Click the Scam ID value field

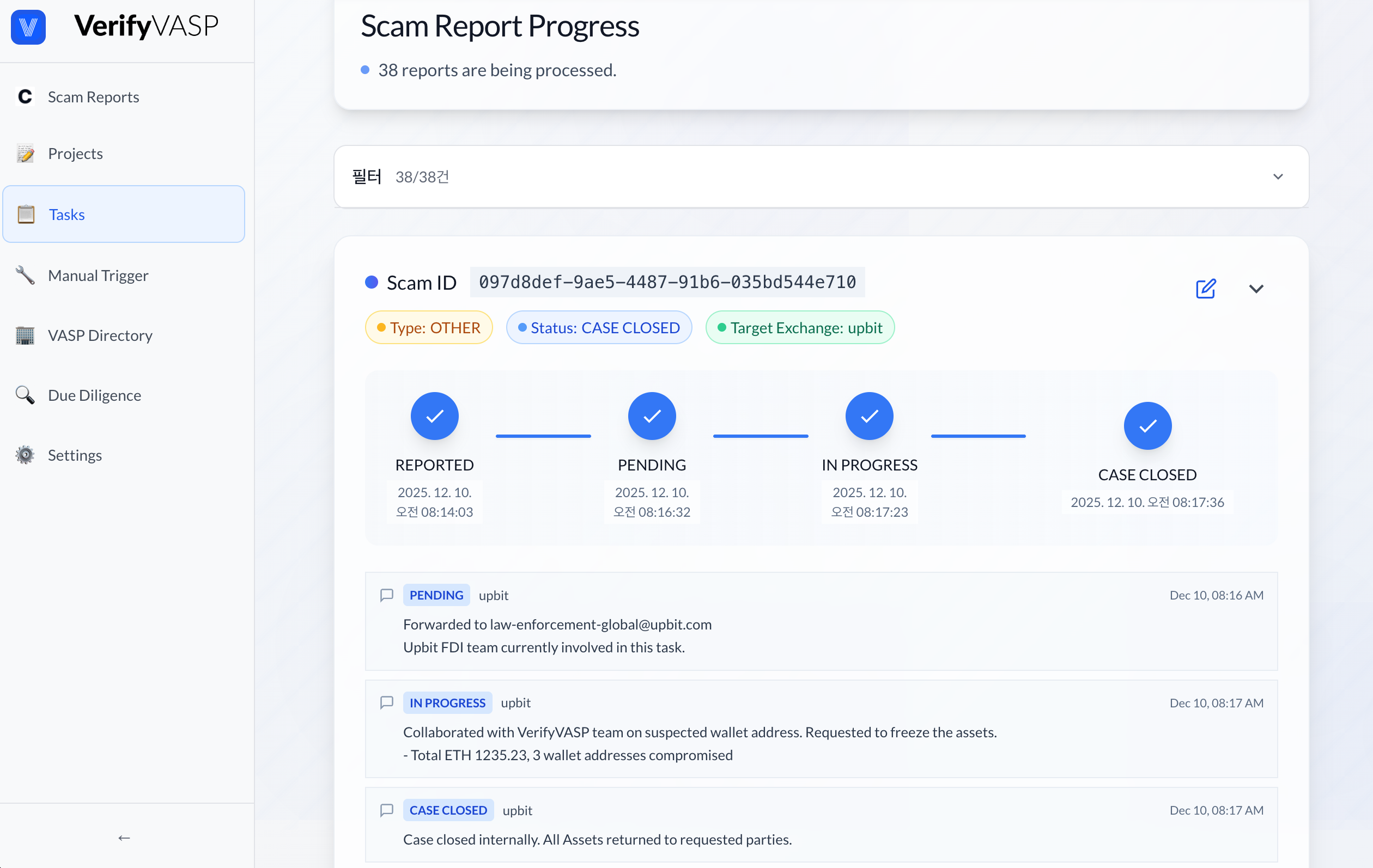click(667, 282)
